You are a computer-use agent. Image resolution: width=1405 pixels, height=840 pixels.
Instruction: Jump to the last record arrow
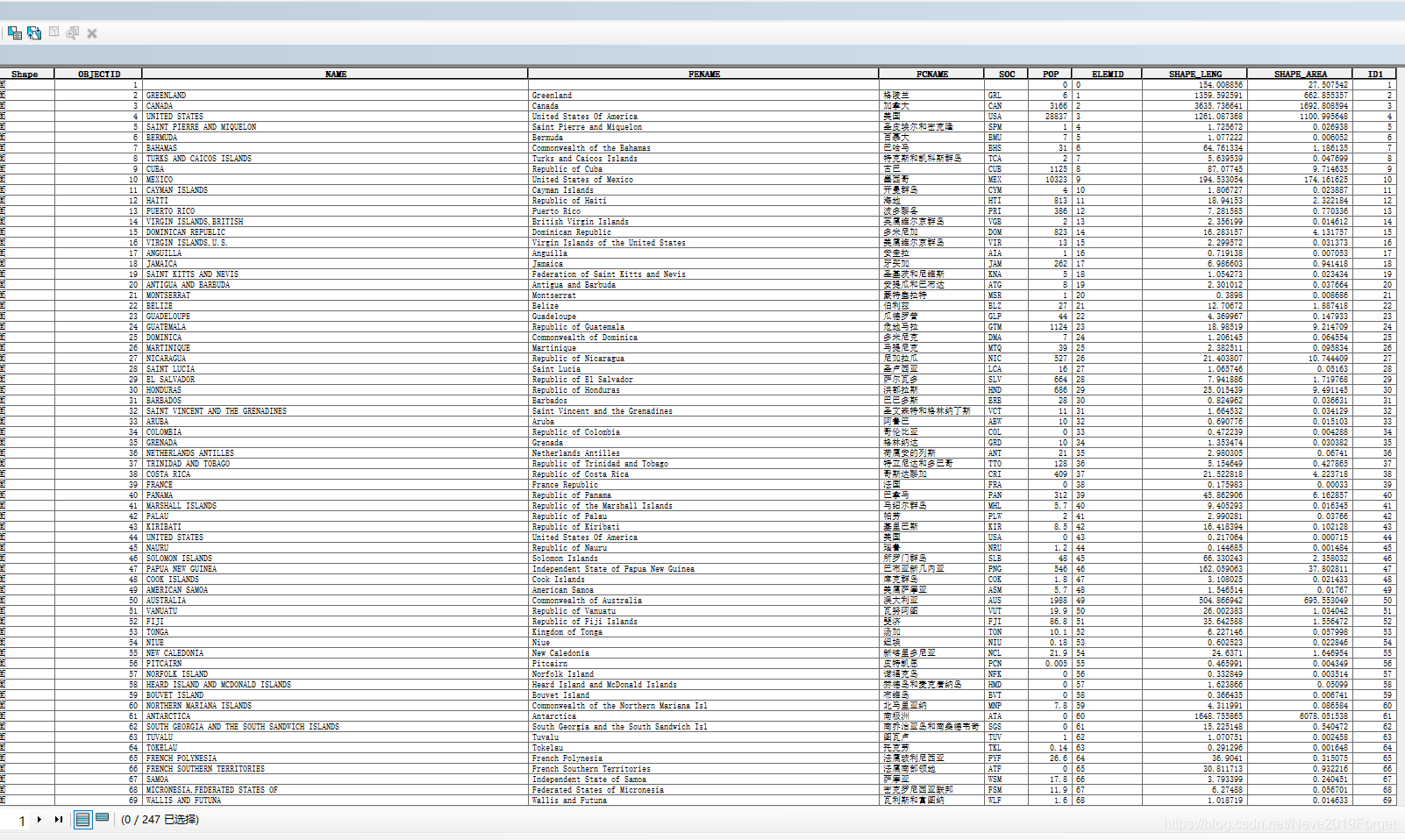59,819
